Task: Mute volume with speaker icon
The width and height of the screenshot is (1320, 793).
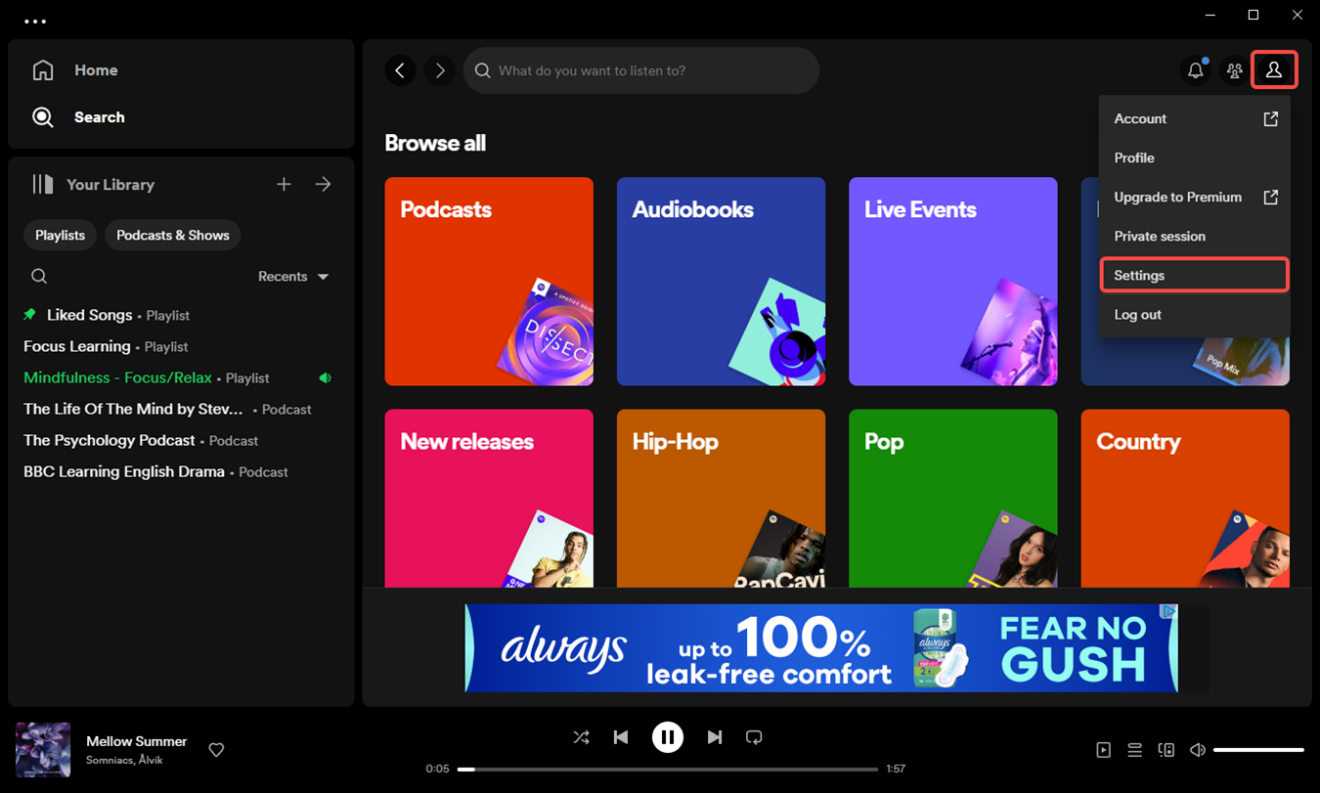Action: tap(1197, 750)
